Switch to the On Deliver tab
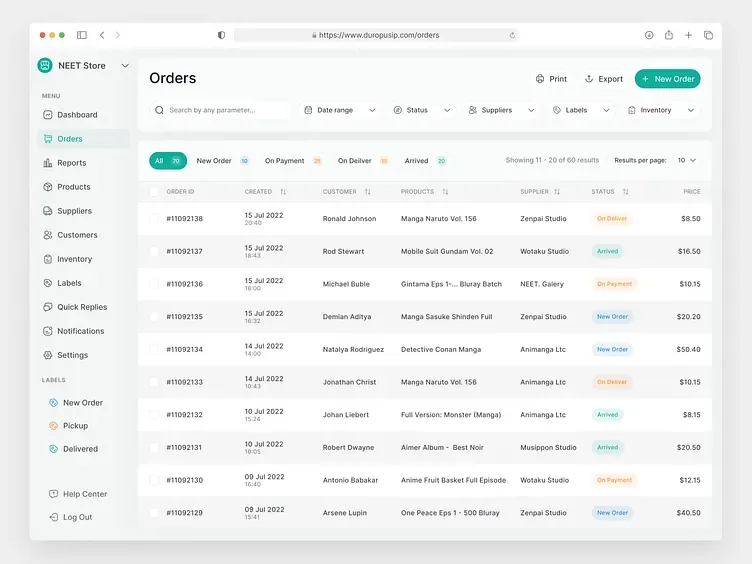752x564 pixels. click(364, 161)
